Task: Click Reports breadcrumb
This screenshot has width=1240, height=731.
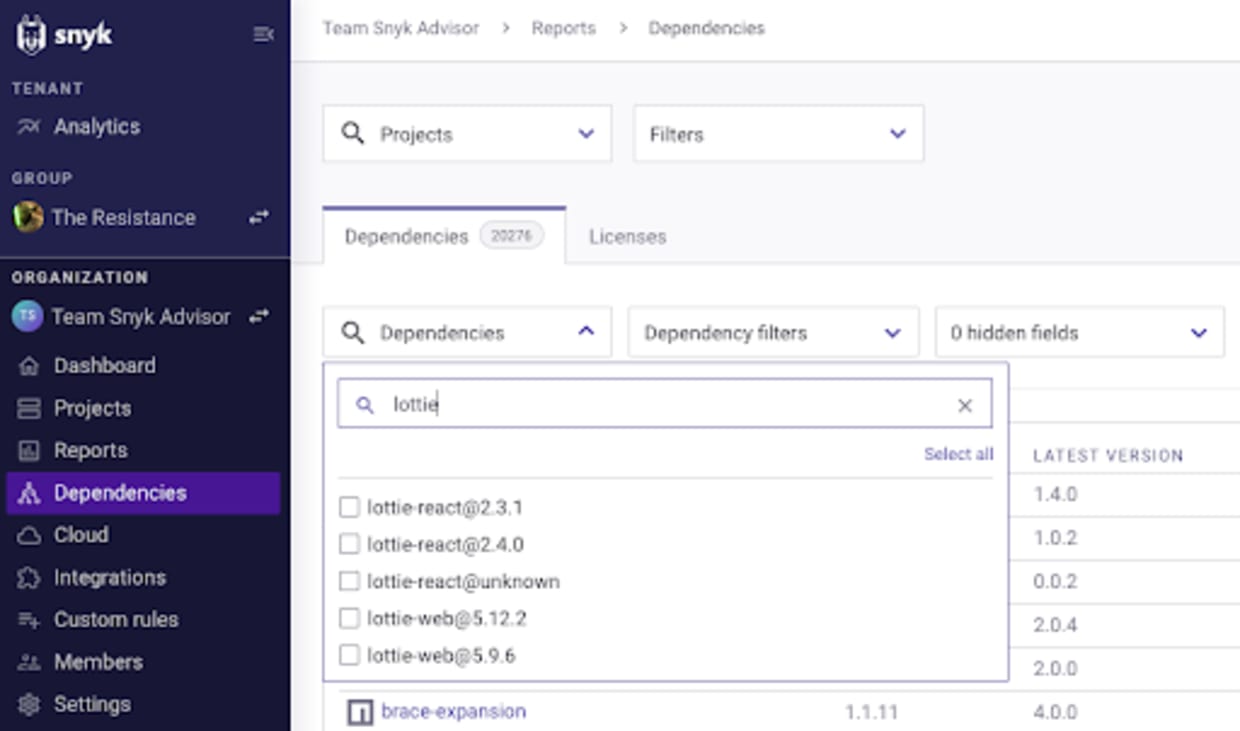Action: tap(563, 28)
